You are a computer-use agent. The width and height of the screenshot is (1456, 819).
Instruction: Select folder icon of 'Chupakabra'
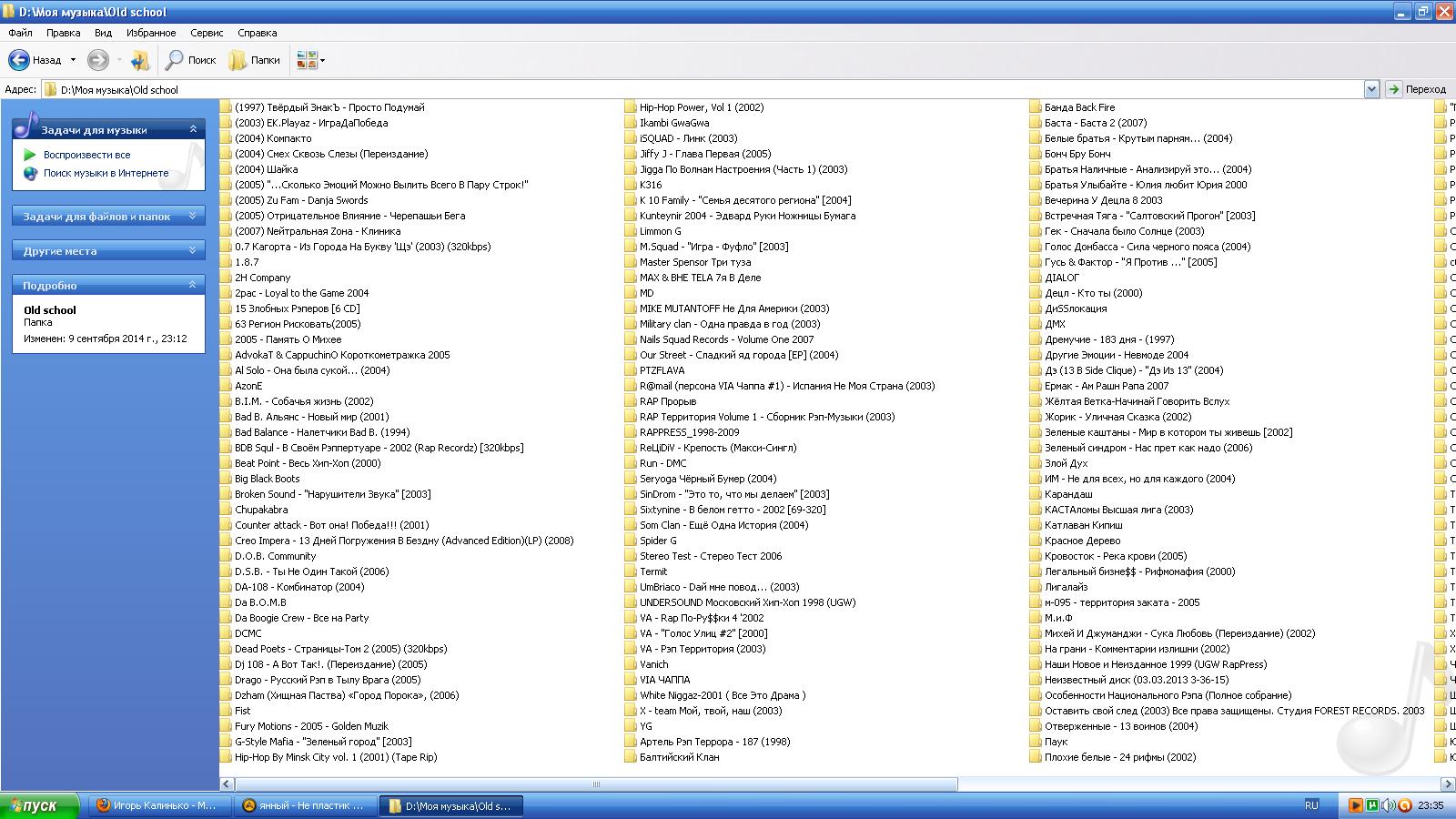(226, 510)
